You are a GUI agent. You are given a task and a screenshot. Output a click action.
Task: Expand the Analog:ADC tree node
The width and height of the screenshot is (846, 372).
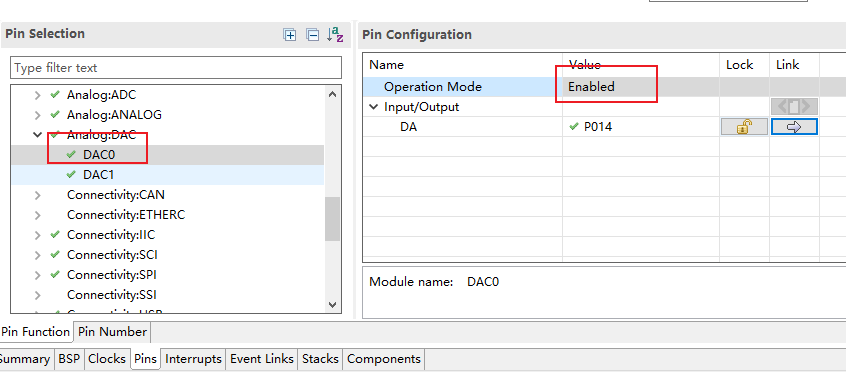click(37, 96)
